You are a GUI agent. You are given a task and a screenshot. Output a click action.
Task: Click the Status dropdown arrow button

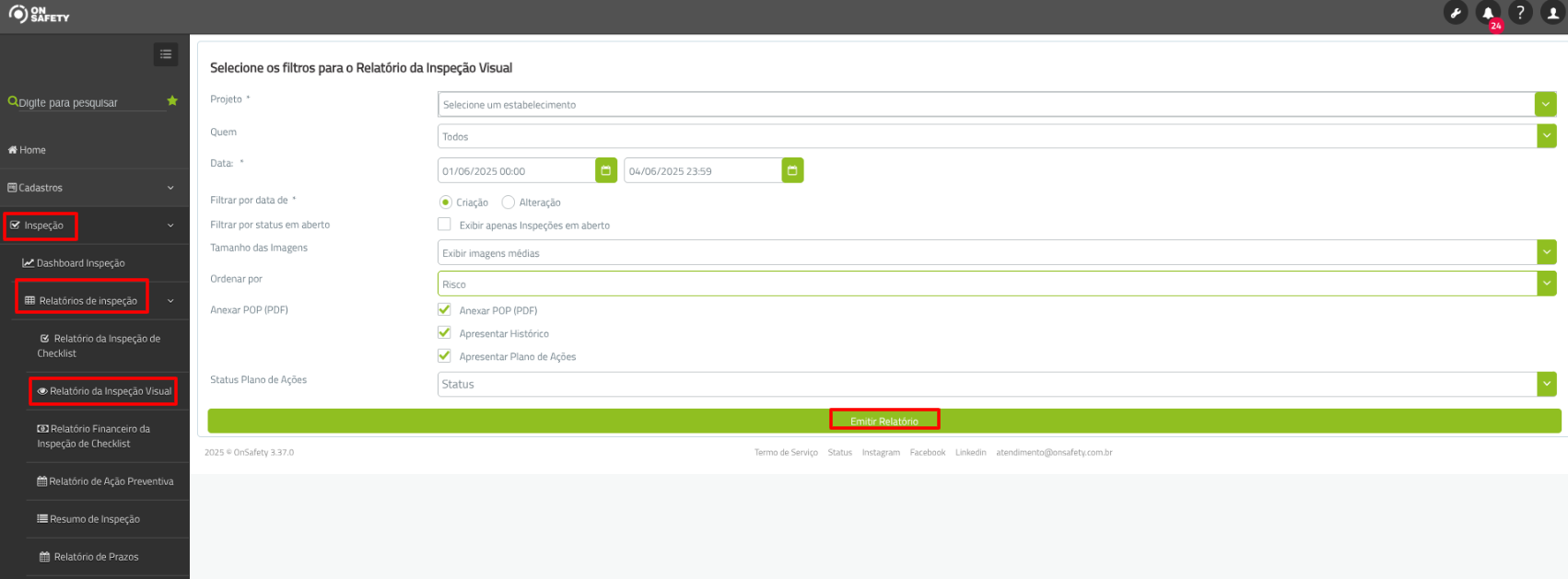click(x=1546, y=384)
